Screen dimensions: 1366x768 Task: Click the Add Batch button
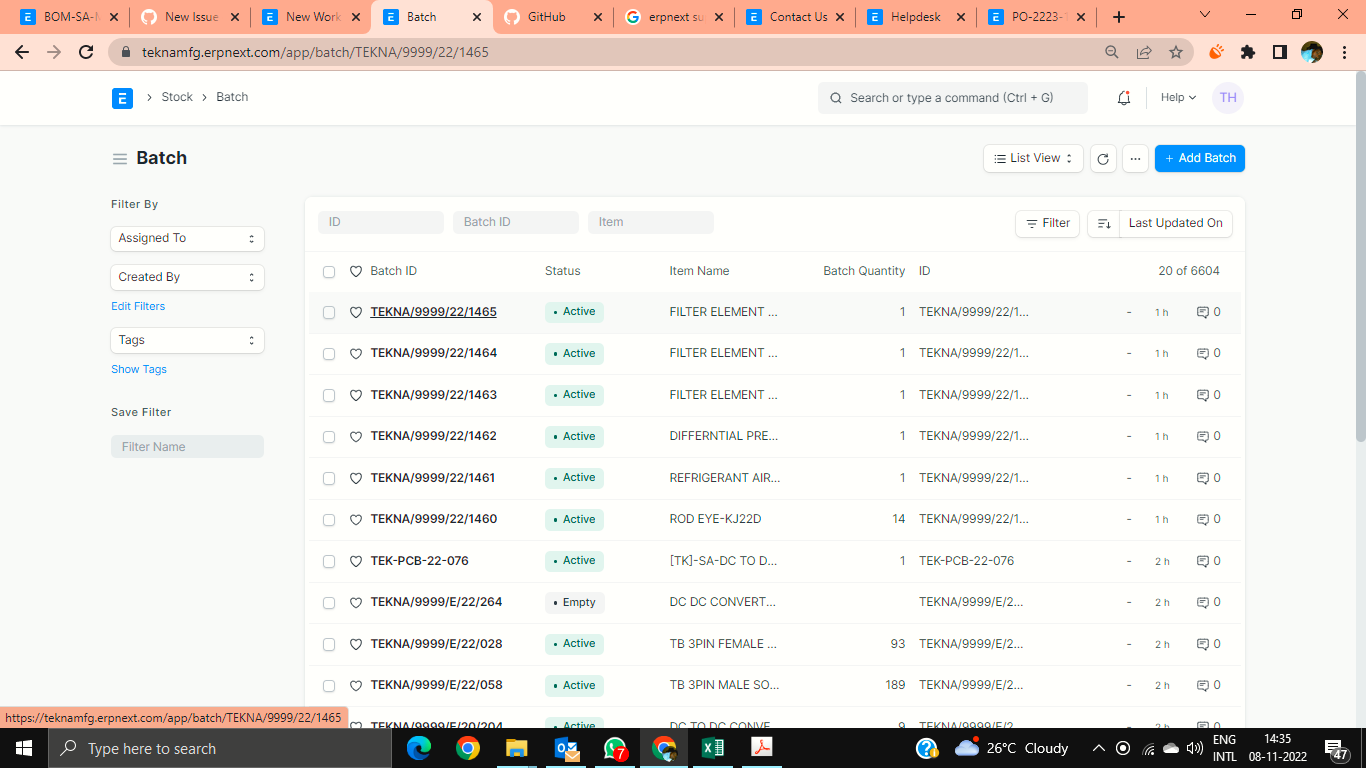(x=1199, y=158)
